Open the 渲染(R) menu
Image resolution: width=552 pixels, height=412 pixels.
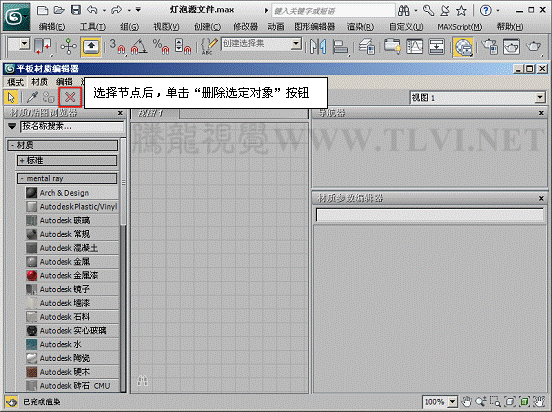tap(360, 27)
